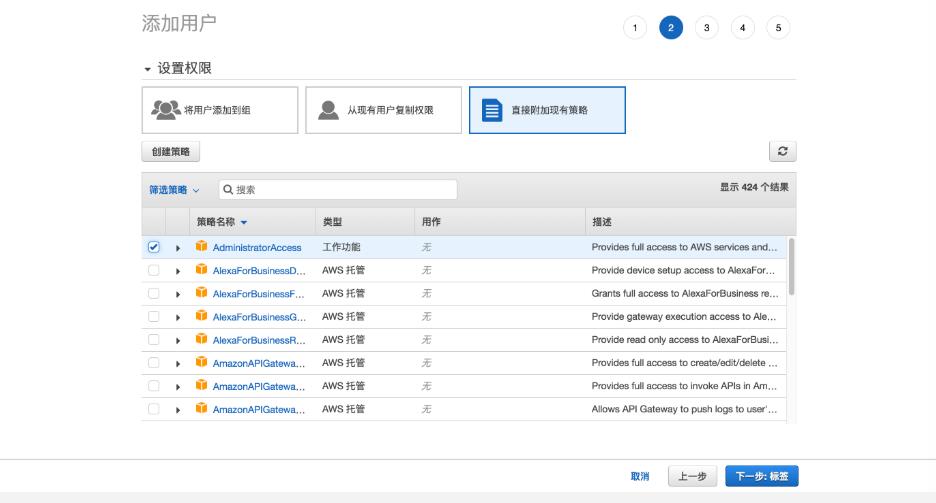Click 'Allows API Gateway to push logs' description
This screenshot has height=503, width=936.
point(684,409)
